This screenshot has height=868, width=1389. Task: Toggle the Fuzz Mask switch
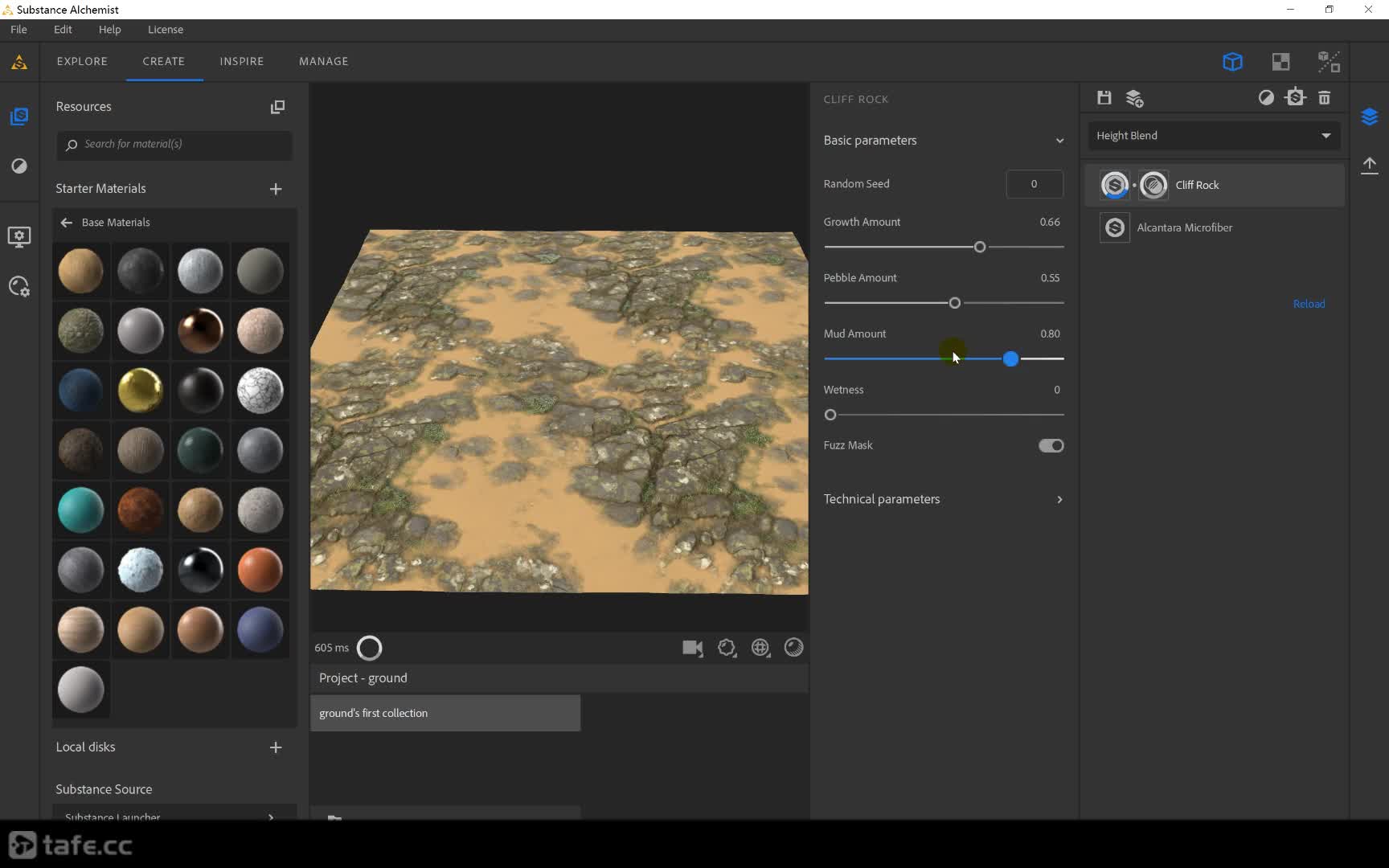point(1051,446)
